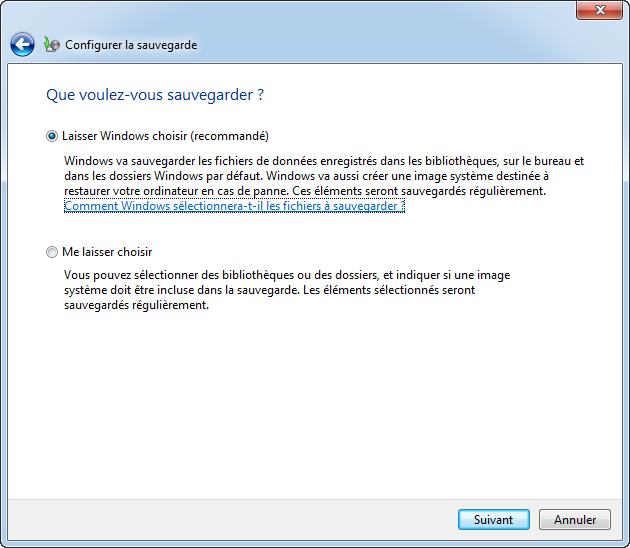This screenshot has width=630, height=548.
Task: Close the Configurer la sauvegarde window
Action: pos(599,10)
